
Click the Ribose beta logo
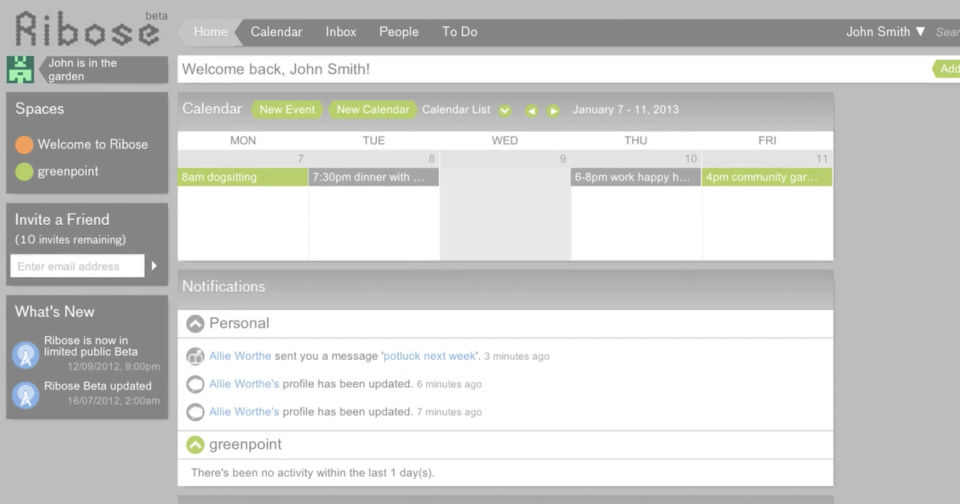click(90, 29)
